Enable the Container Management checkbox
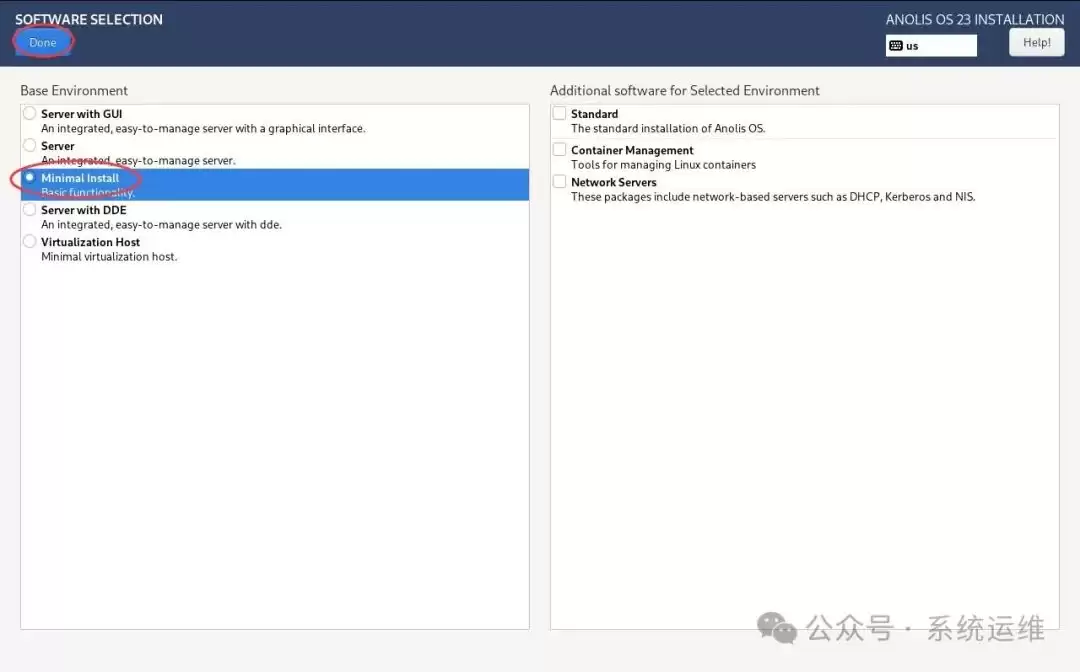This screenshot has height=672, width=1080. 559,149
